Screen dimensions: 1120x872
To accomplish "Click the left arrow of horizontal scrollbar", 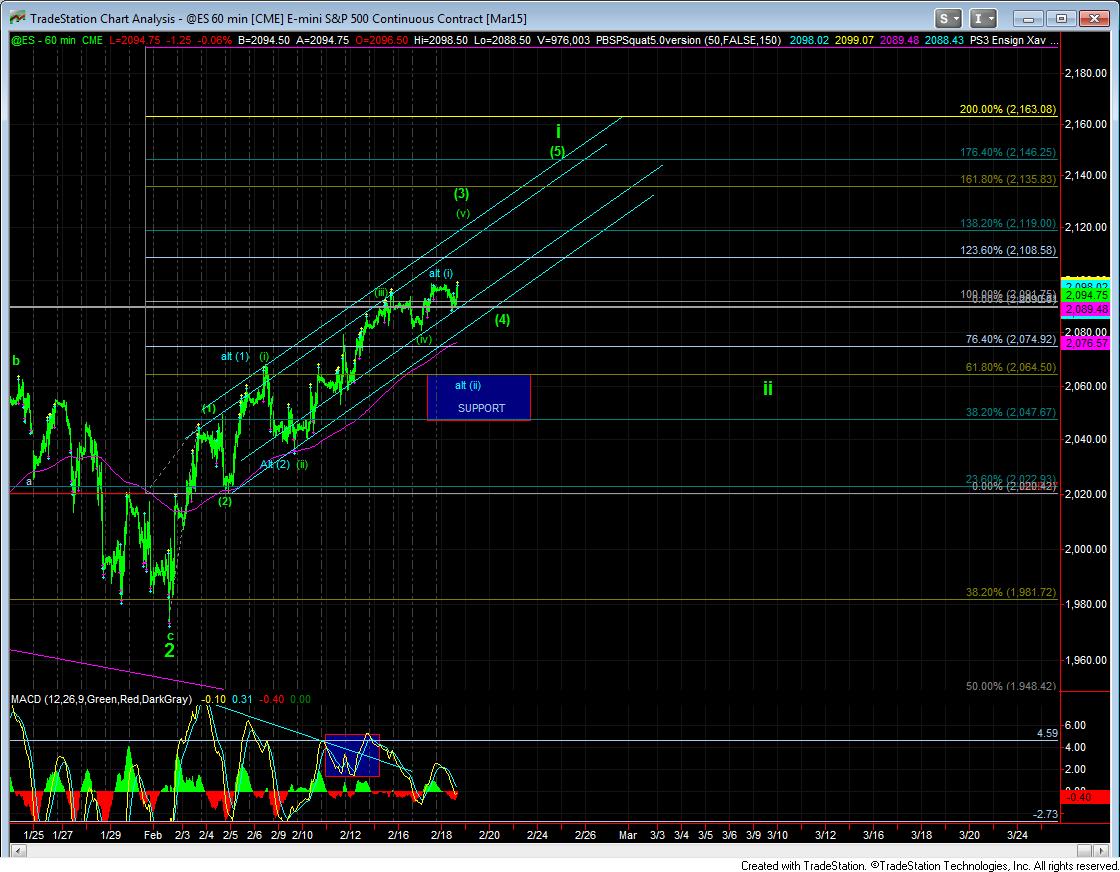I will tap(19, 850).
